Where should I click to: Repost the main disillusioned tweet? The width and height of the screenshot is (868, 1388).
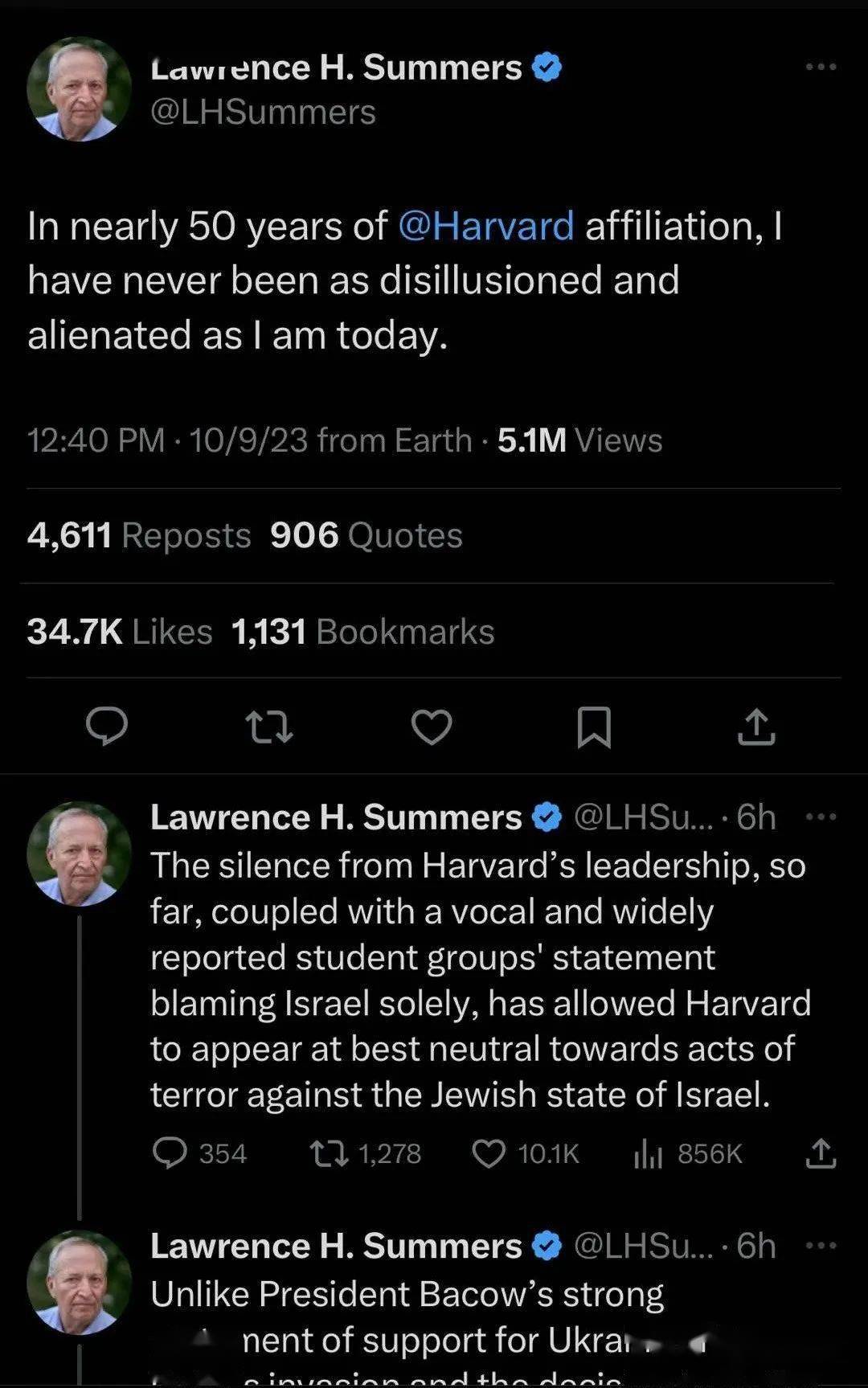pyautogui.click(x=268, y=727)
